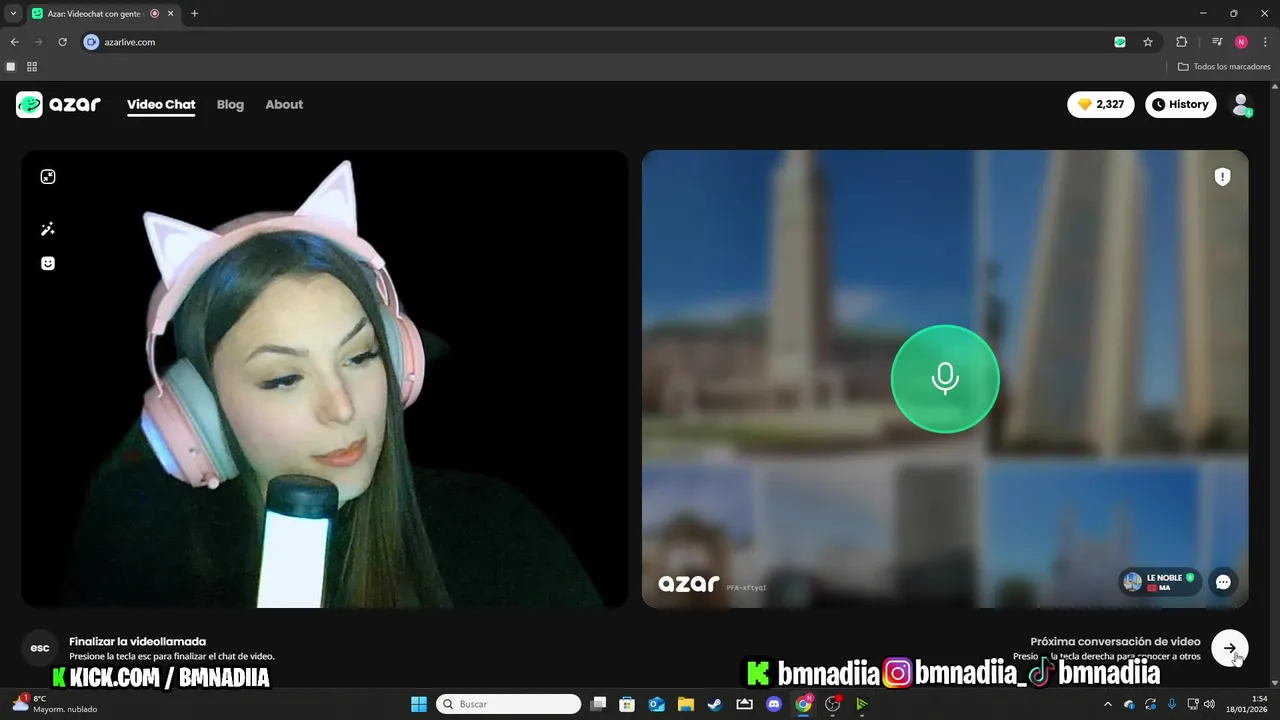Open the face filter smiley icon

[48, 263]
